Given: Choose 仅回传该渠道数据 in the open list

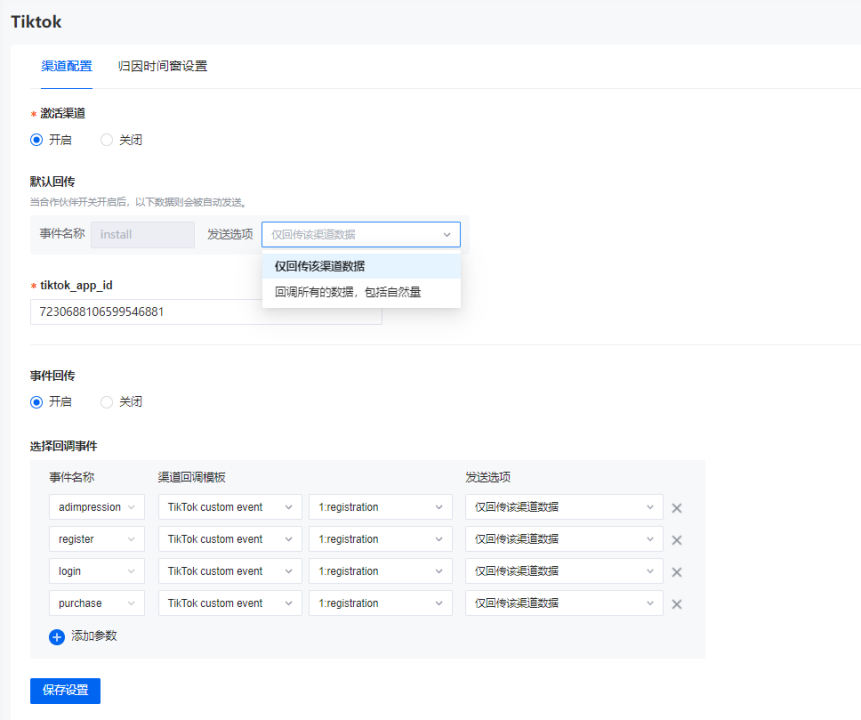Looking at the screenshot, I should [361, 266].
